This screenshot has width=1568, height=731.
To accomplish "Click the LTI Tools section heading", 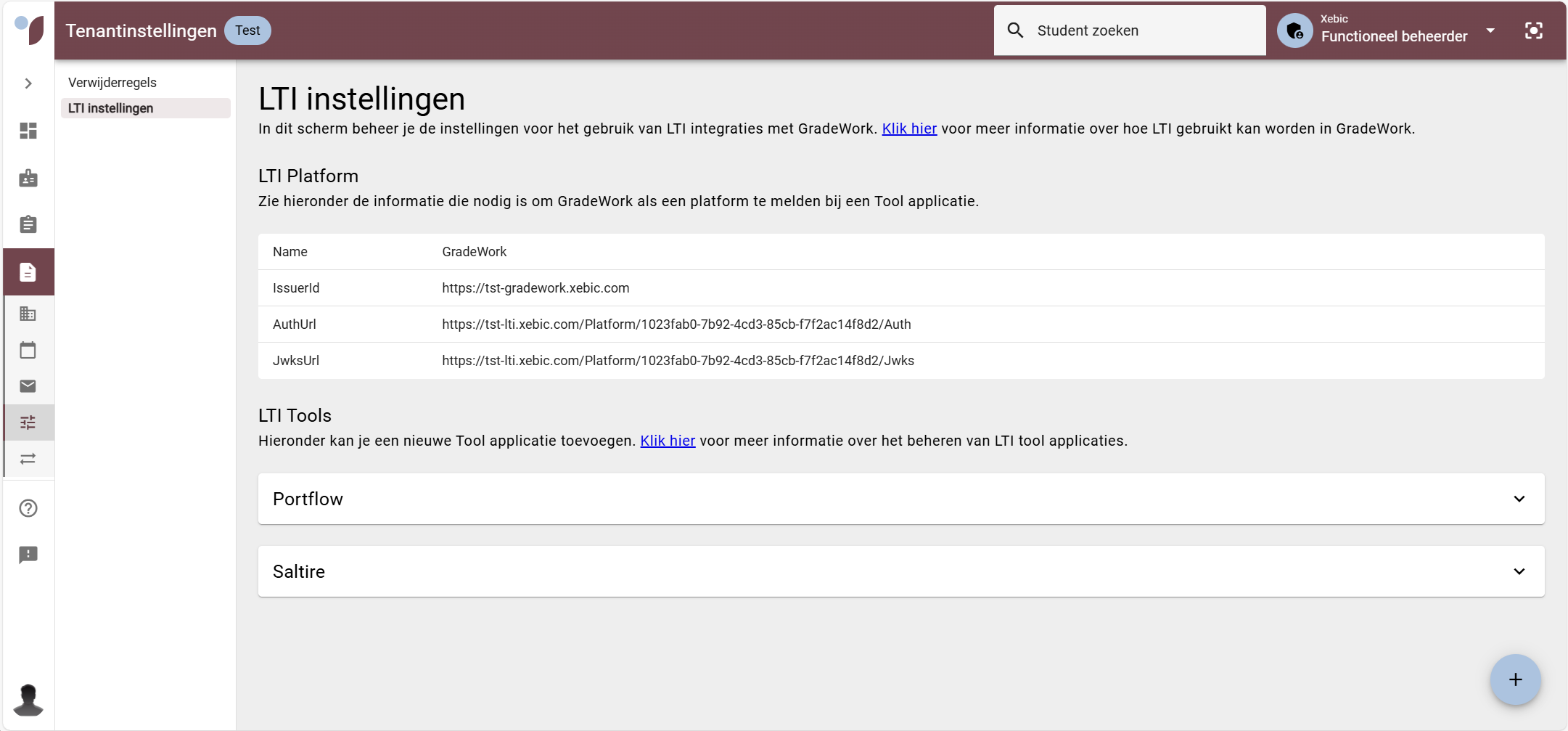I will click(295, 415).
